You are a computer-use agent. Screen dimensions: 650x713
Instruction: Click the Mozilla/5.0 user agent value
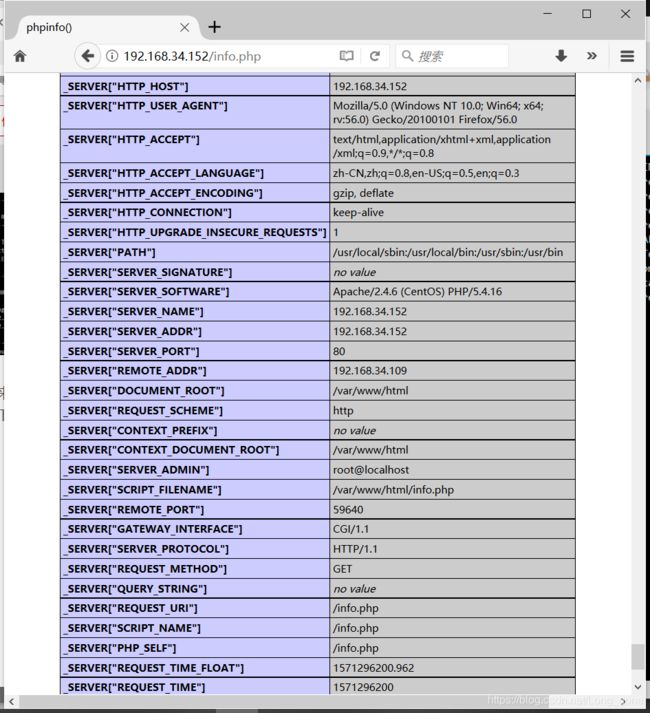pos(453,112)
